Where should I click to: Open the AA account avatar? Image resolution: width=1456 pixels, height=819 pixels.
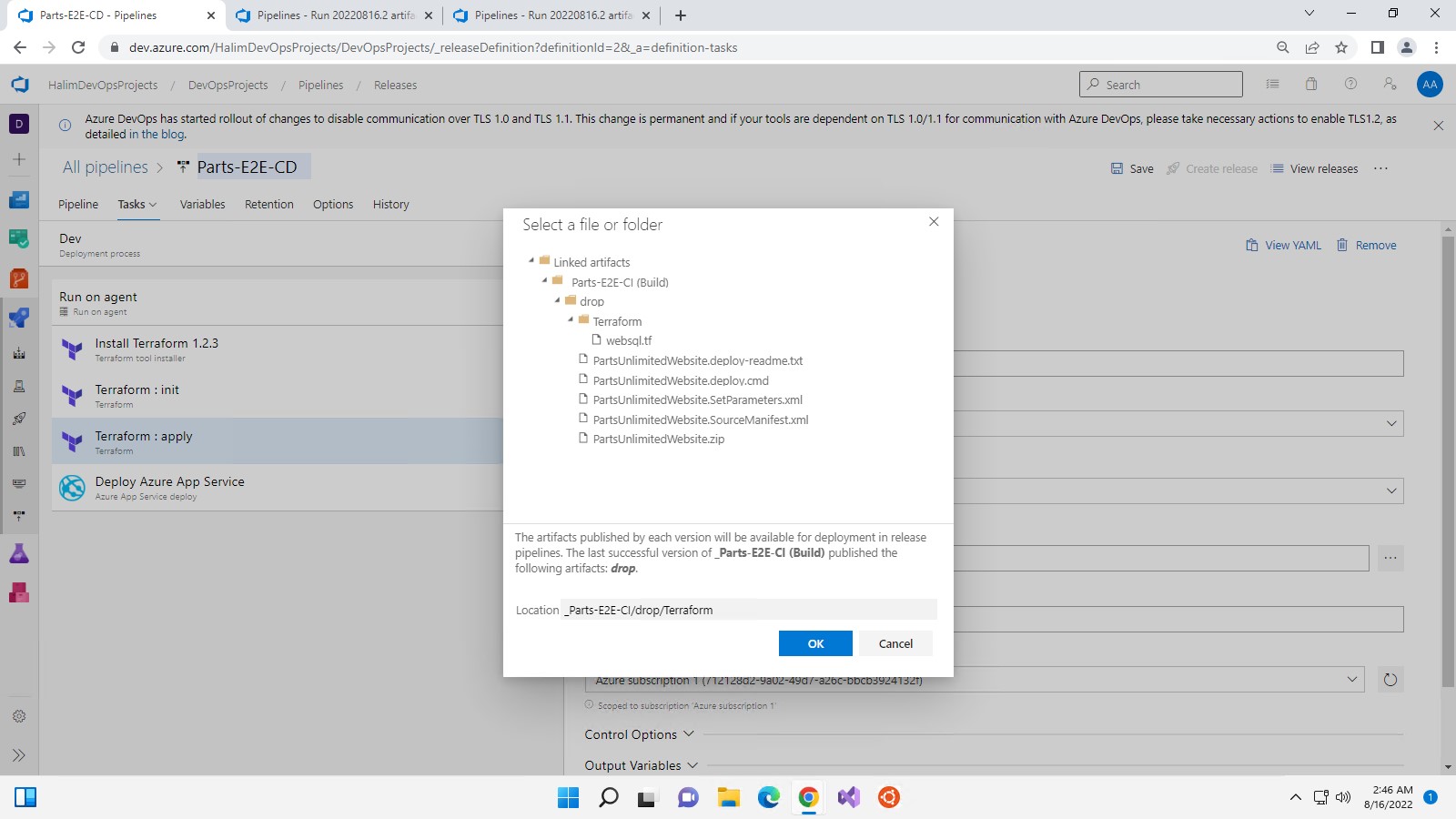[x=1430, y=85]
